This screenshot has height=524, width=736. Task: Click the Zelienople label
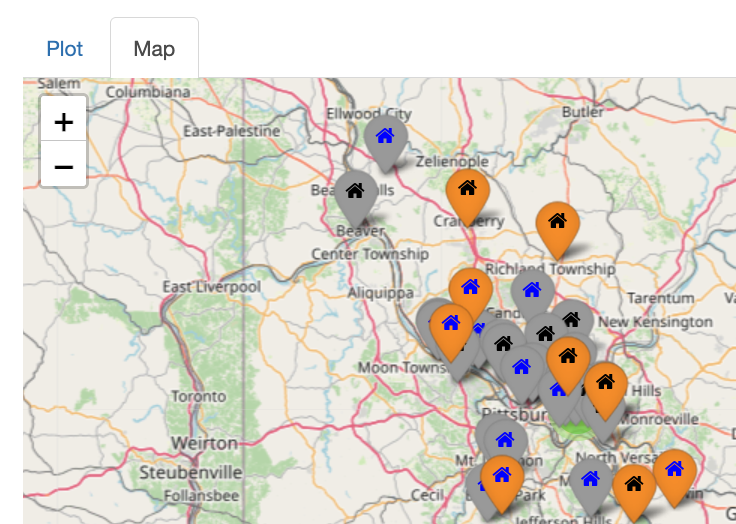[452, 162]
